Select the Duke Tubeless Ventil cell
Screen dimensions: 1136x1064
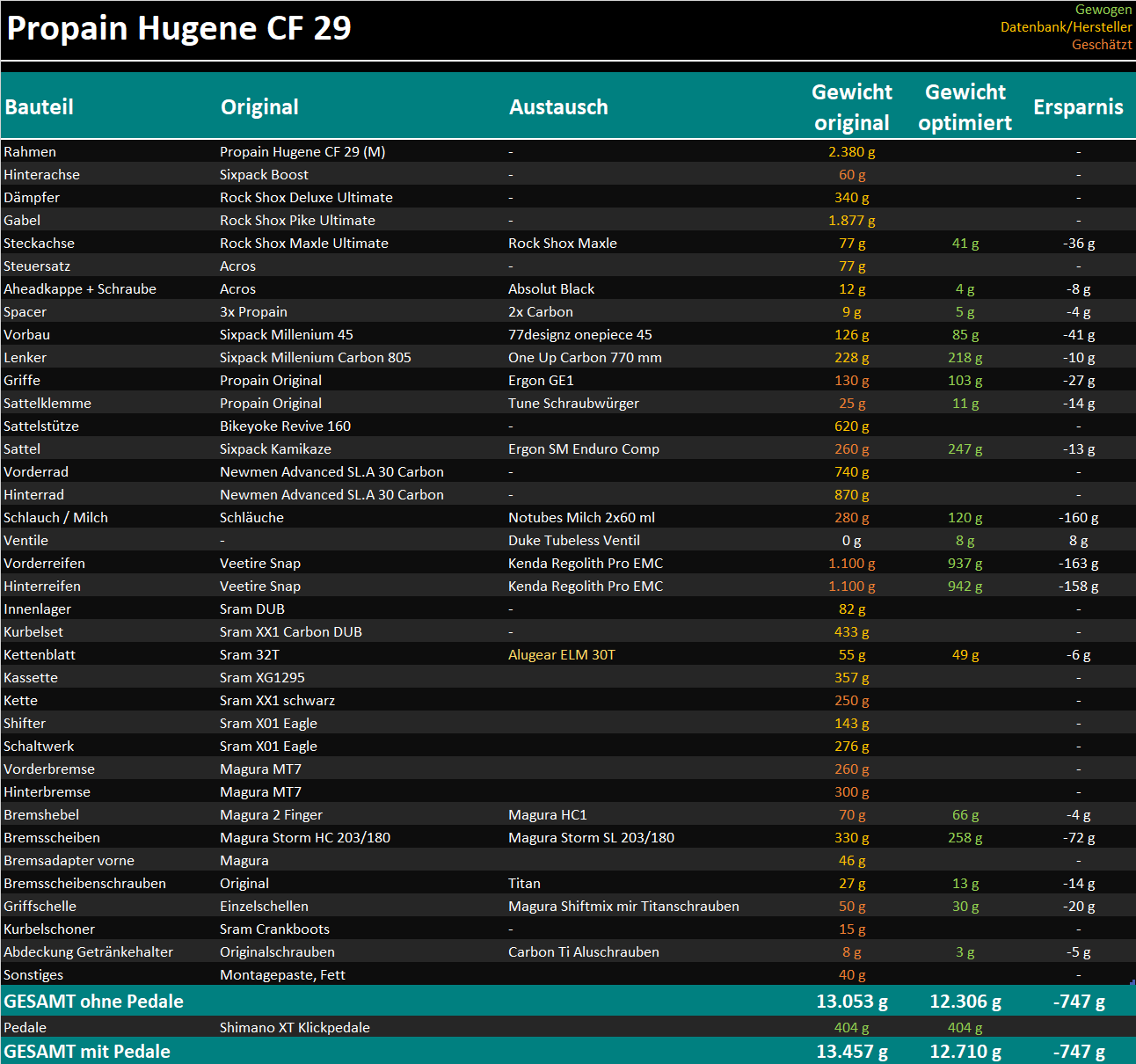573,541
